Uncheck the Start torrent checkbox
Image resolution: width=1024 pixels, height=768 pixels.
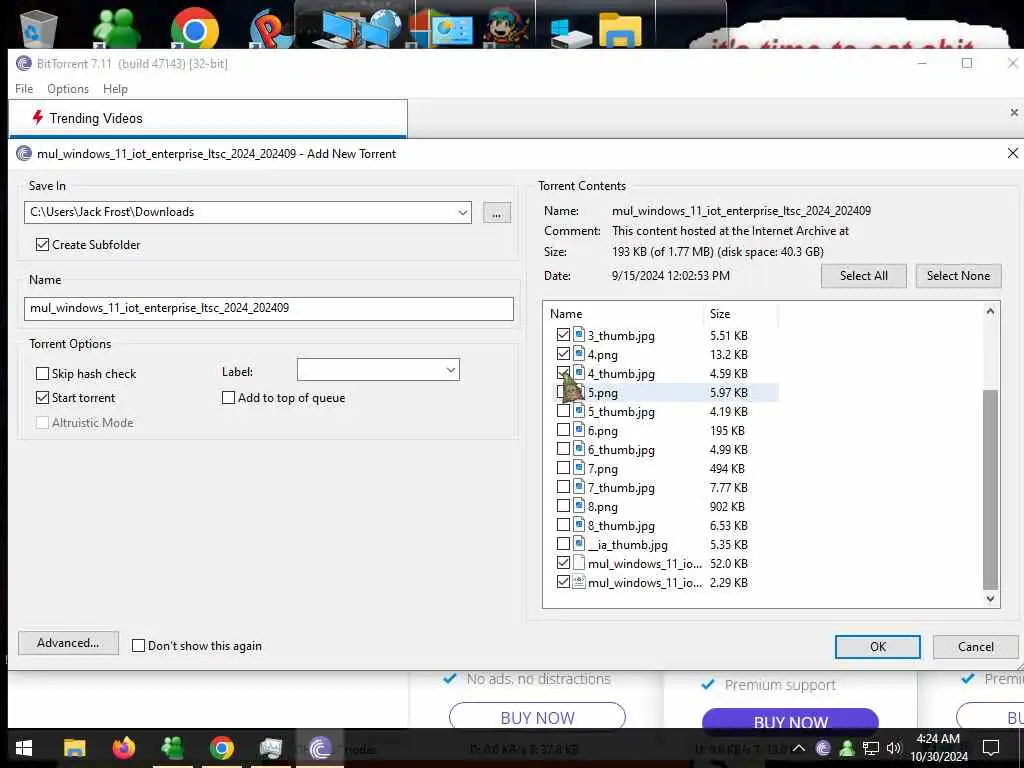[42, 397]
